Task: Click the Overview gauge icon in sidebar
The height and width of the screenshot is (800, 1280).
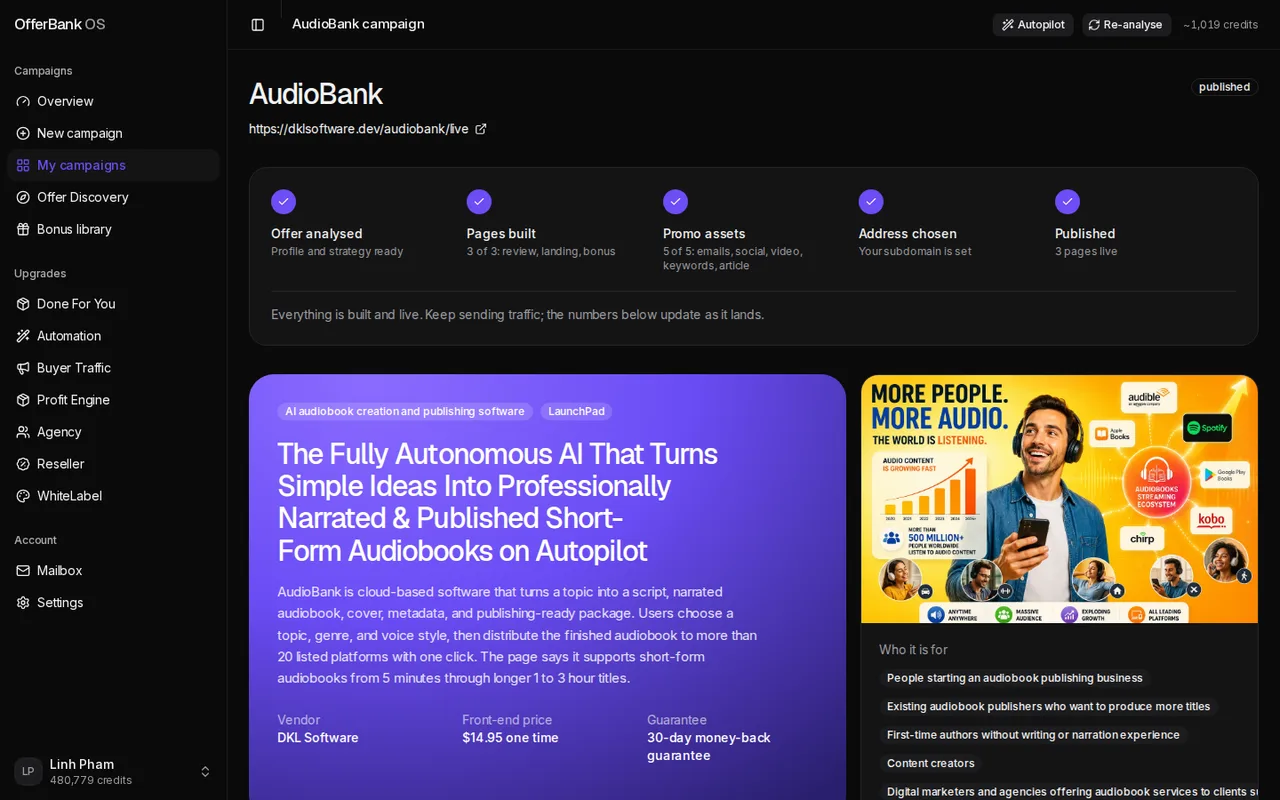Action: (x=23, y=101)
